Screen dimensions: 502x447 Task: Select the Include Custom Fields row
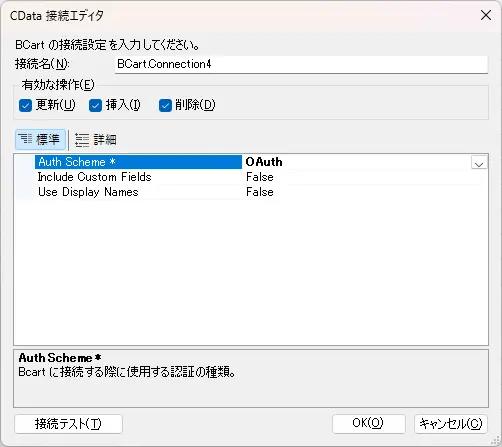click(251, 177)
